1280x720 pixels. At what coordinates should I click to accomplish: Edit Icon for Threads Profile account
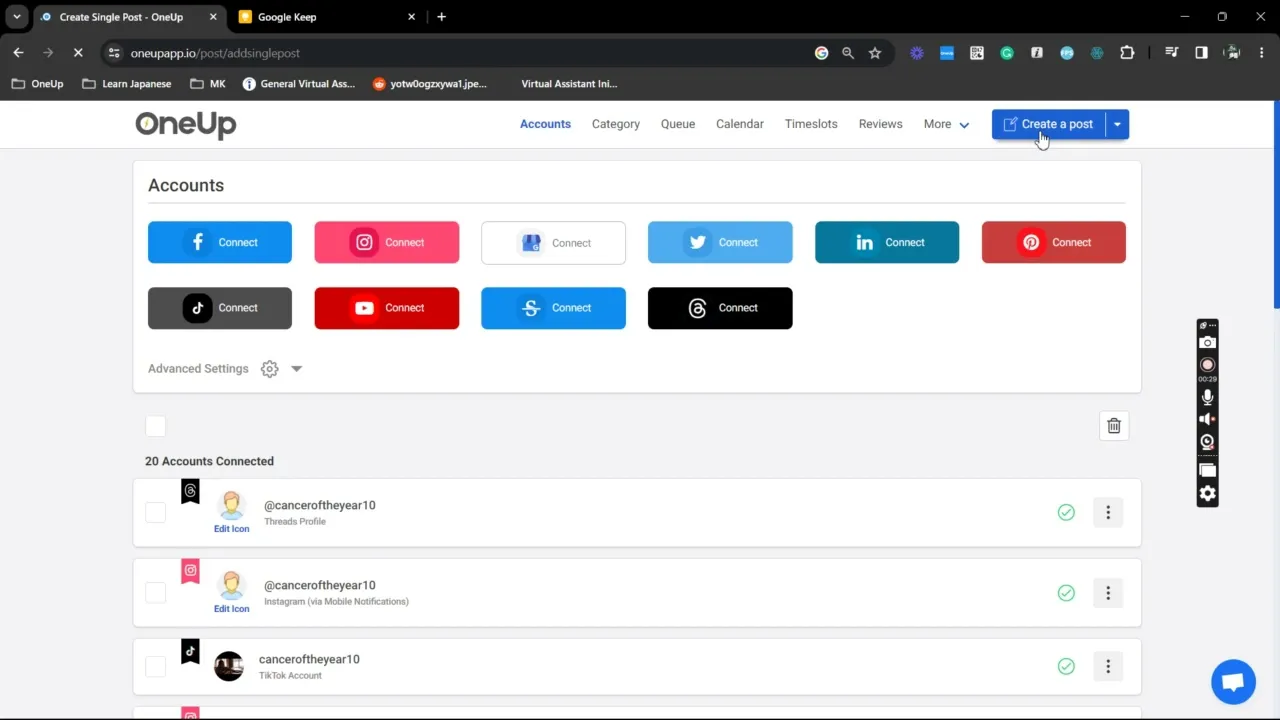[231, 529]
